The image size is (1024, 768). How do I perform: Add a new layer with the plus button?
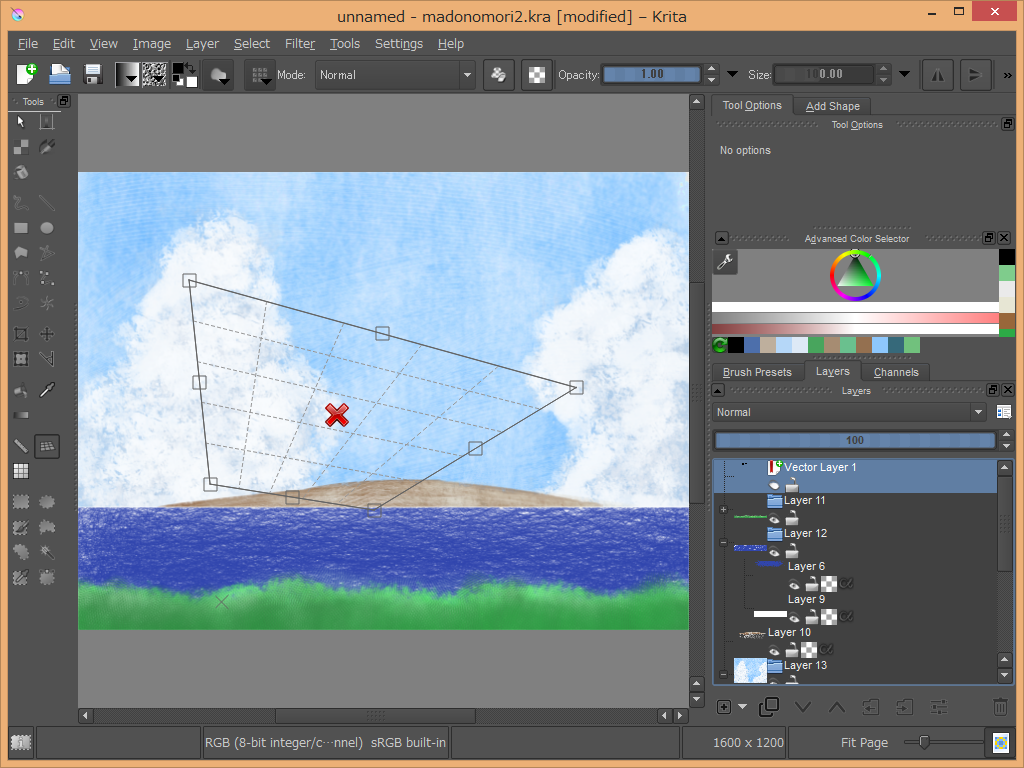coord(724,707)
